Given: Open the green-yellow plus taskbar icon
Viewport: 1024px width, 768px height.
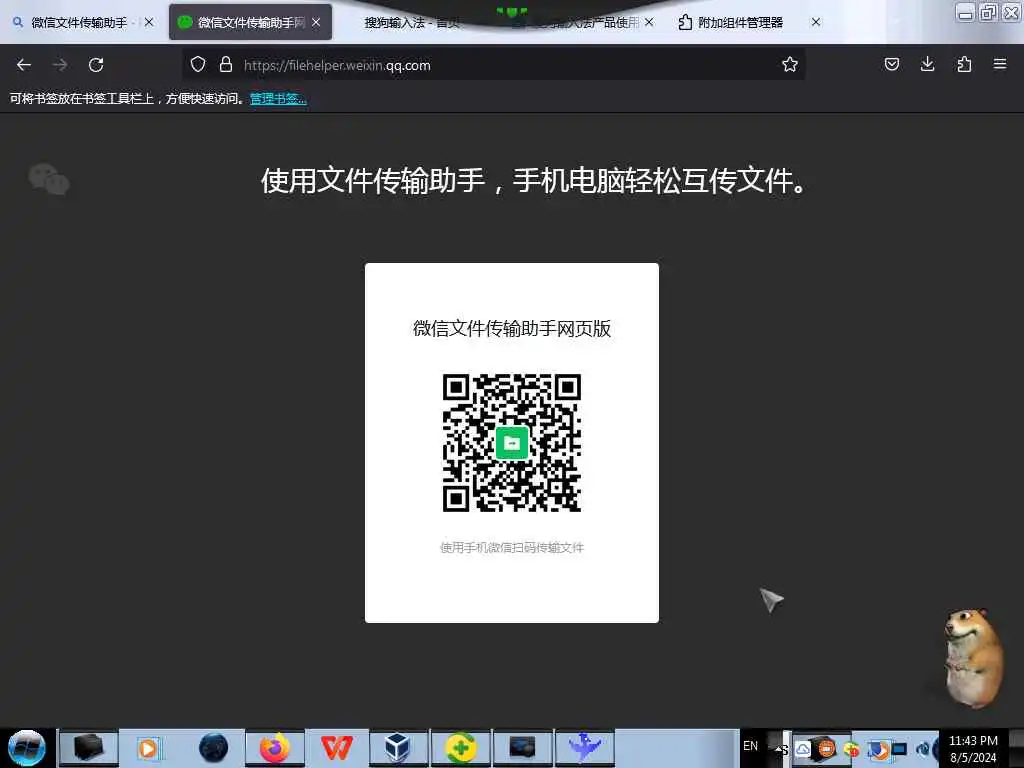Looking at the screenshot, I should (x=460, y=748).
